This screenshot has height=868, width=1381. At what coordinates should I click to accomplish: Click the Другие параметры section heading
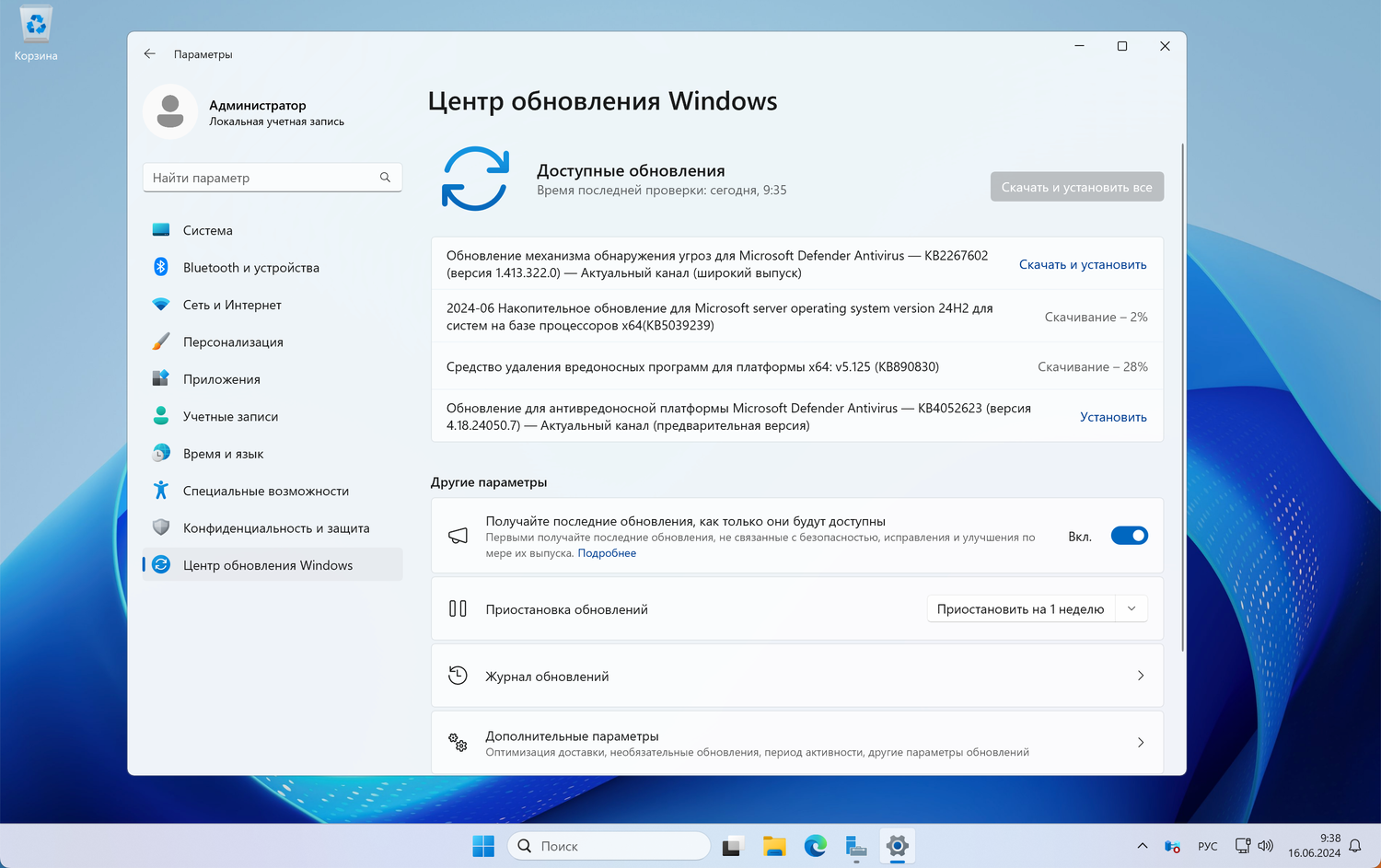tap(489, 482)
